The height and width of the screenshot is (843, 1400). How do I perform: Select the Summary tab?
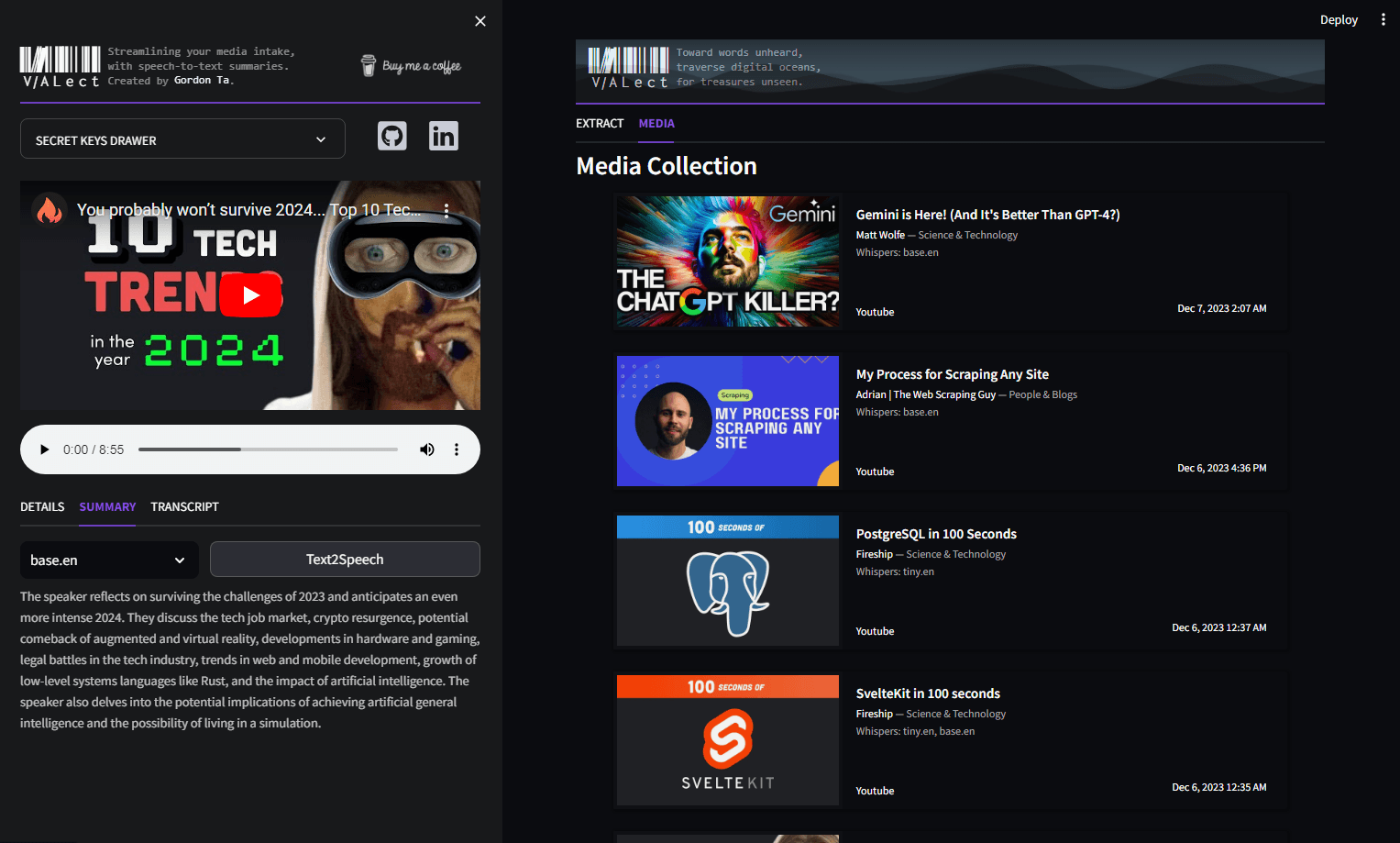107,506
